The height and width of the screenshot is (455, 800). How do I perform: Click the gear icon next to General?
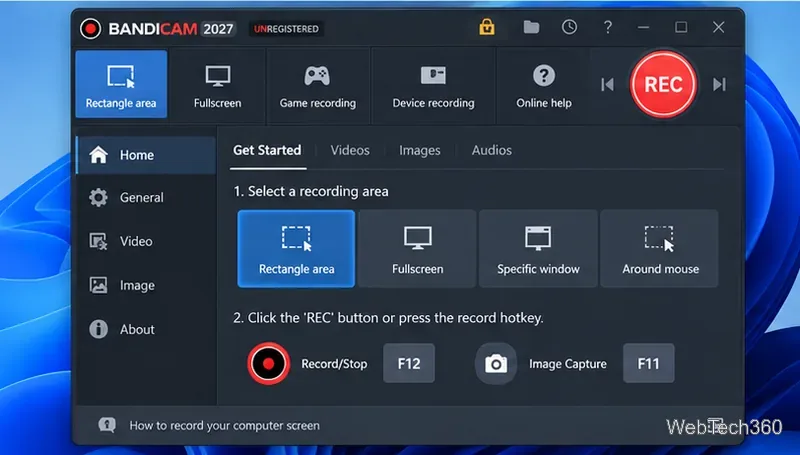click(x=98, y=197)
